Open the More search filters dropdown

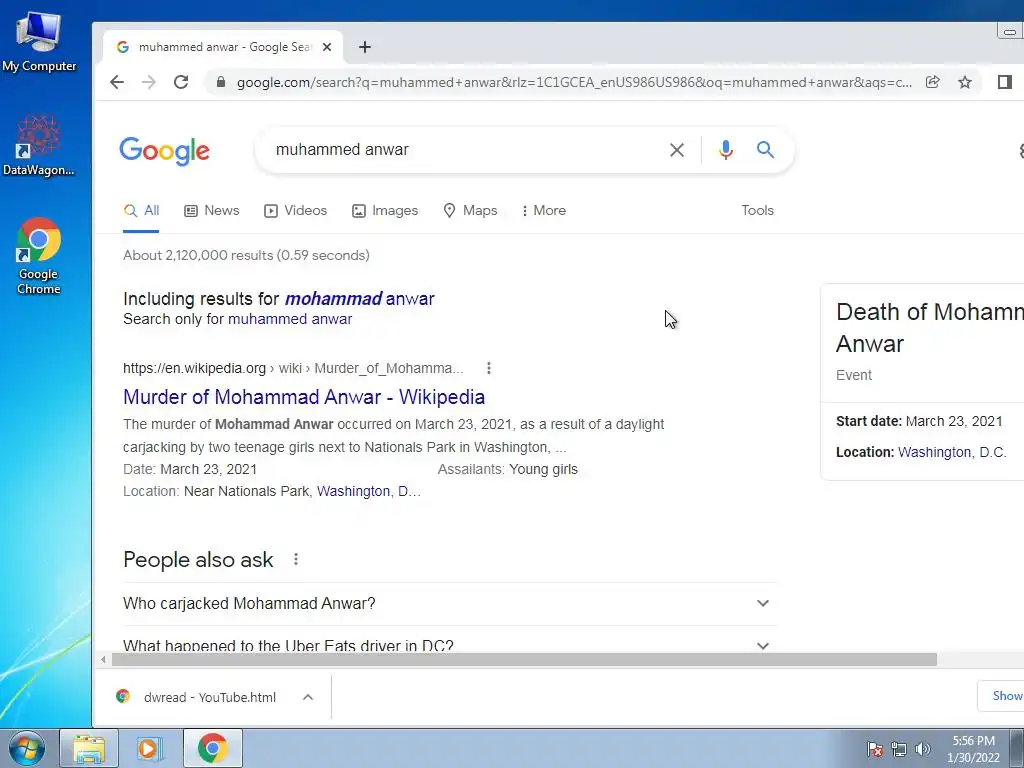[x=543, y=210]
